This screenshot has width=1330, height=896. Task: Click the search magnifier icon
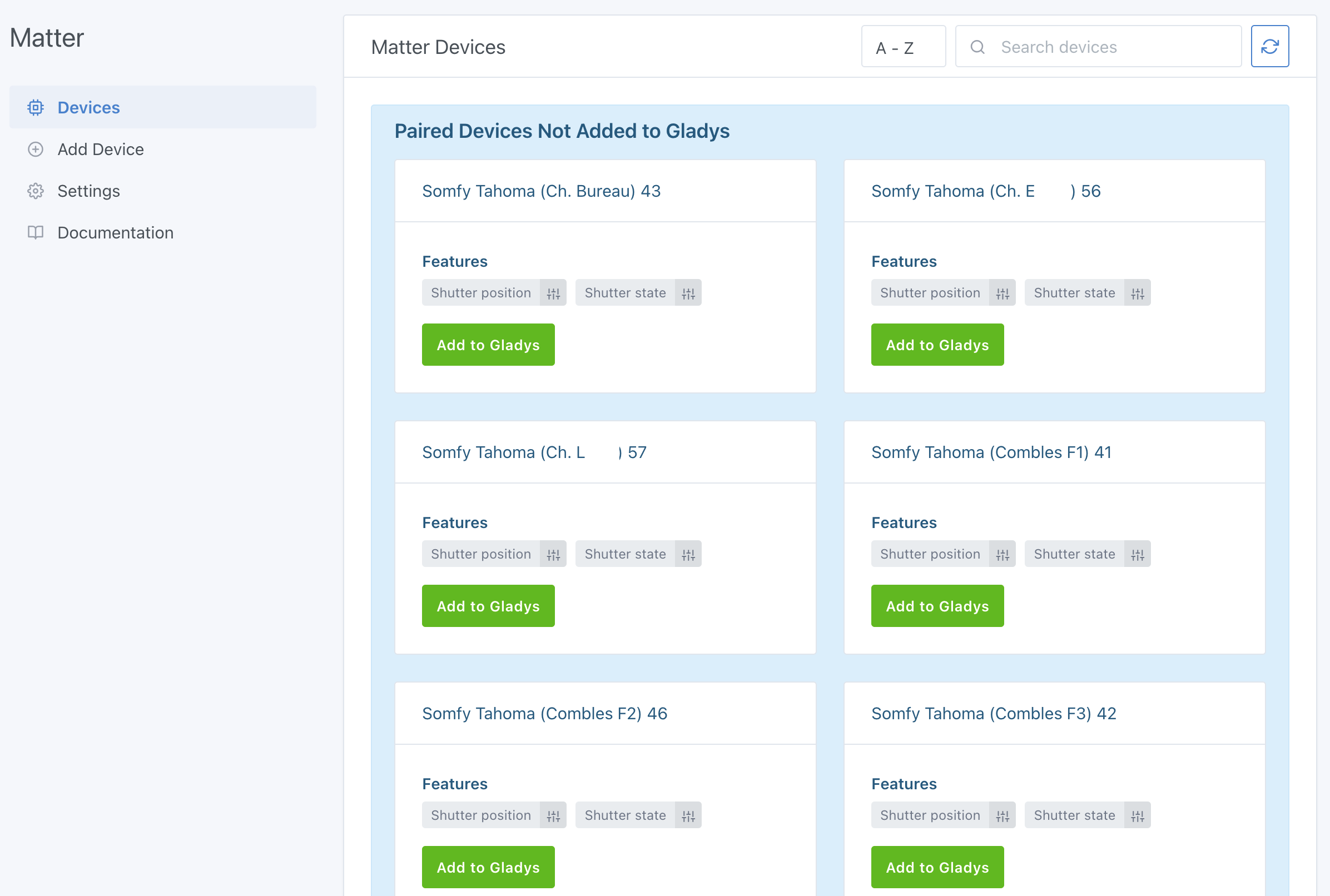pyautogui.click(x=977, y=47)
